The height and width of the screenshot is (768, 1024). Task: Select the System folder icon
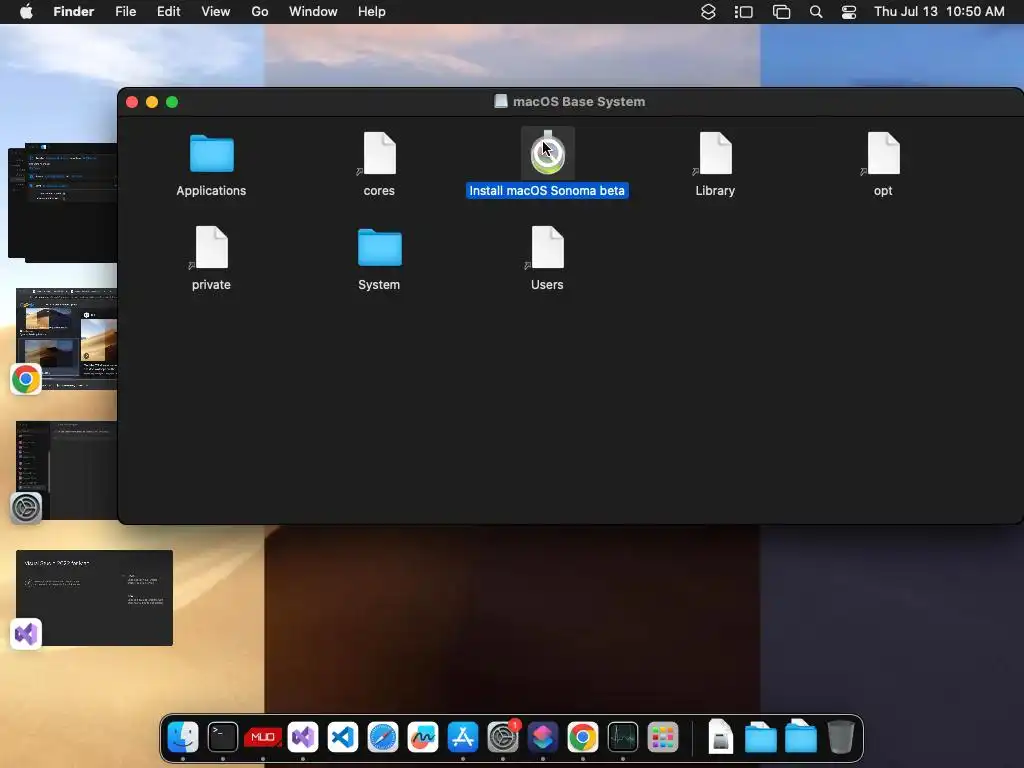[379, 248]
